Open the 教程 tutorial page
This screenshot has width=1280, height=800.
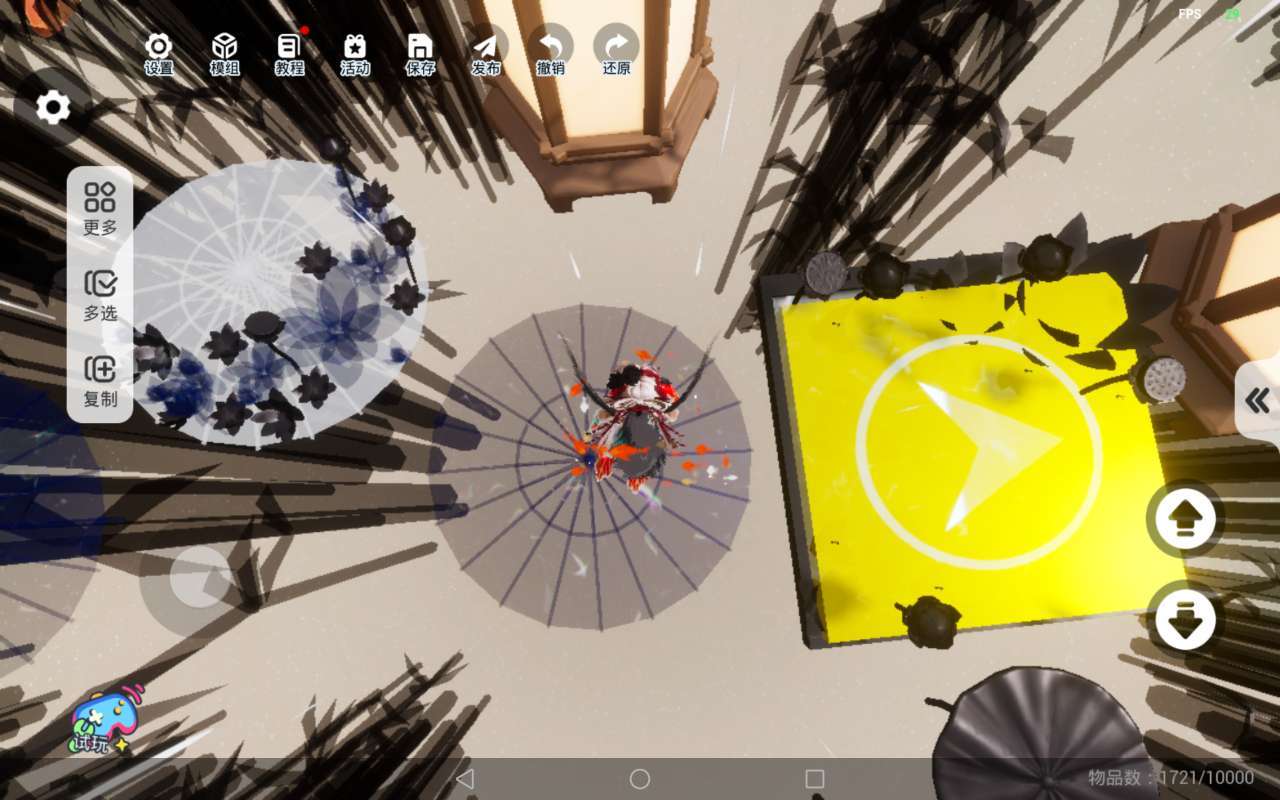click(x=289, y=53)
